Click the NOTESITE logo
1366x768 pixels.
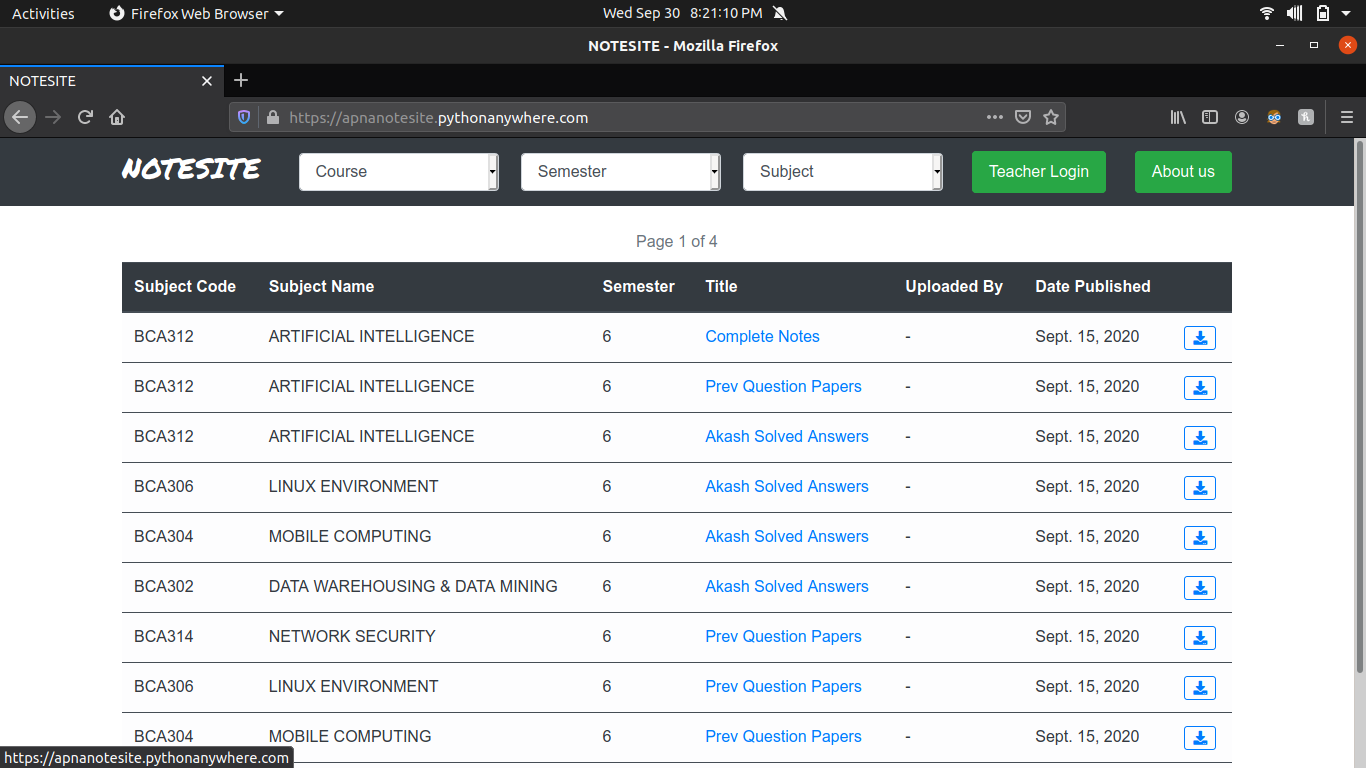click(x=191, y=170)
